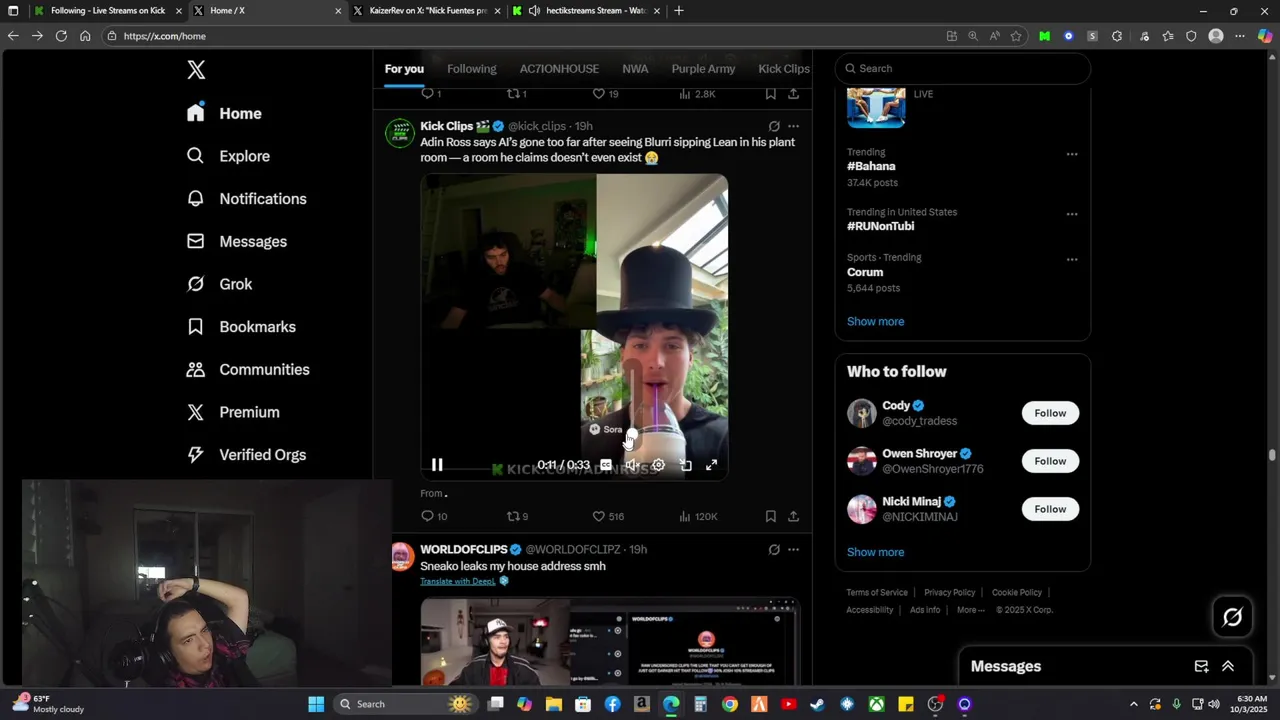Open Windows Start menu
The width and height of the screenshot is (1280, 720).
[316, 704]
